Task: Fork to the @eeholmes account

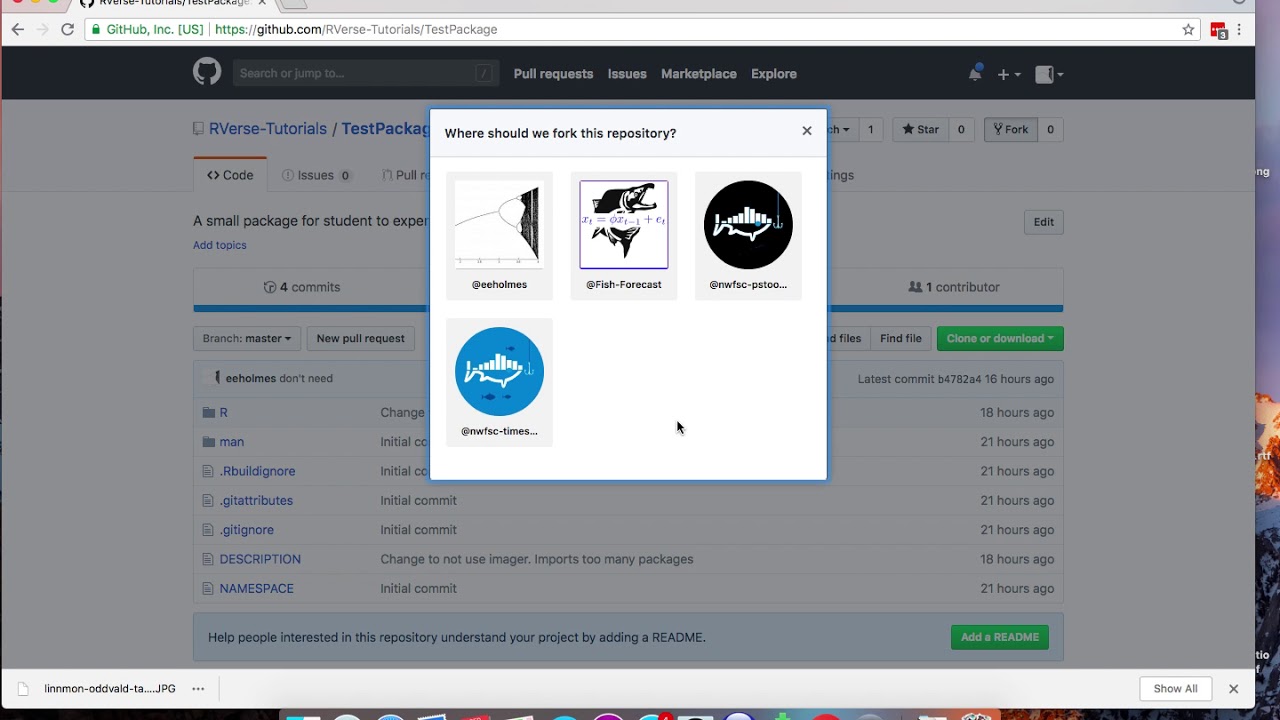Action: (499, 236)
